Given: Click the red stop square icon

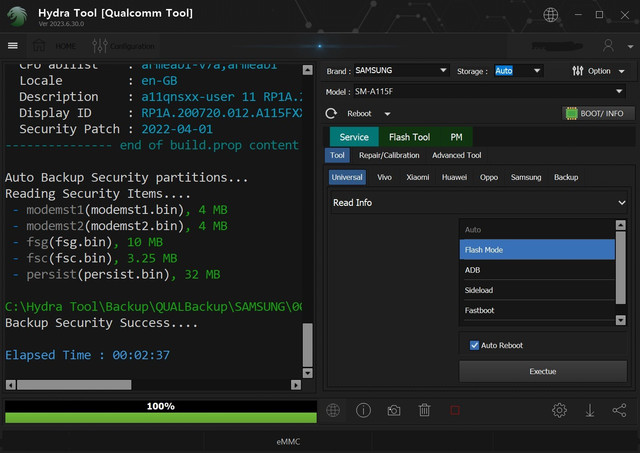Looking at the screenshot, I should pos(455,410).
